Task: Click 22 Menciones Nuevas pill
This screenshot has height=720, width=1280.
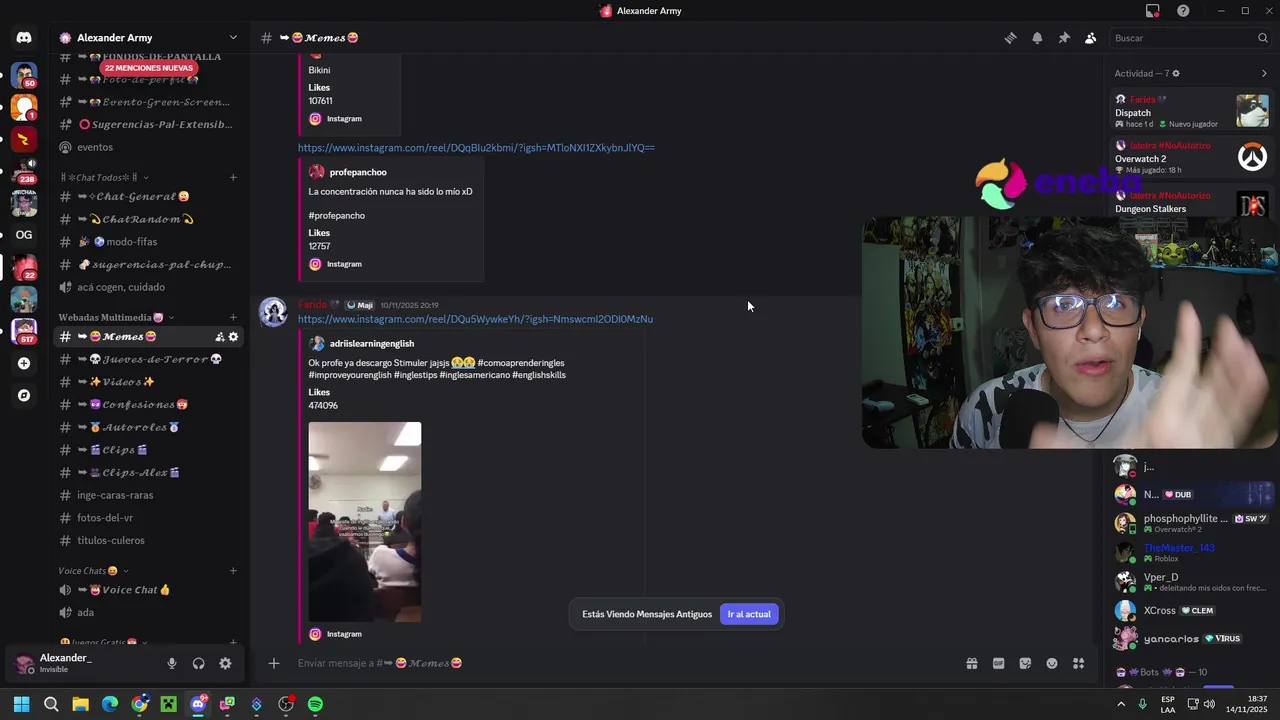Action: [149, 68]
